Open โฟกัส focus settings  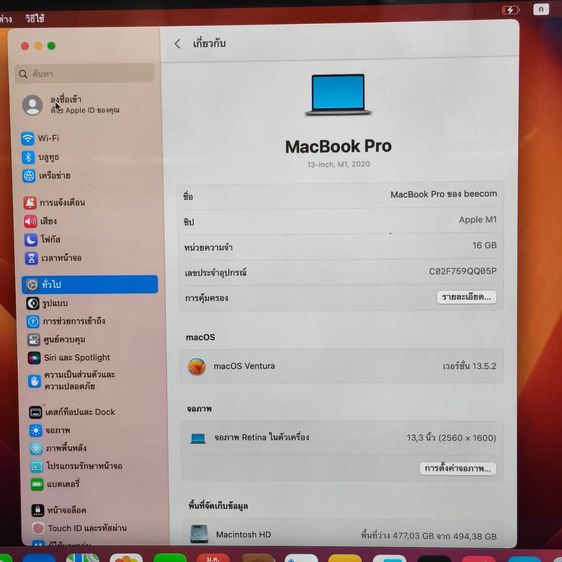tap(42, 239)
